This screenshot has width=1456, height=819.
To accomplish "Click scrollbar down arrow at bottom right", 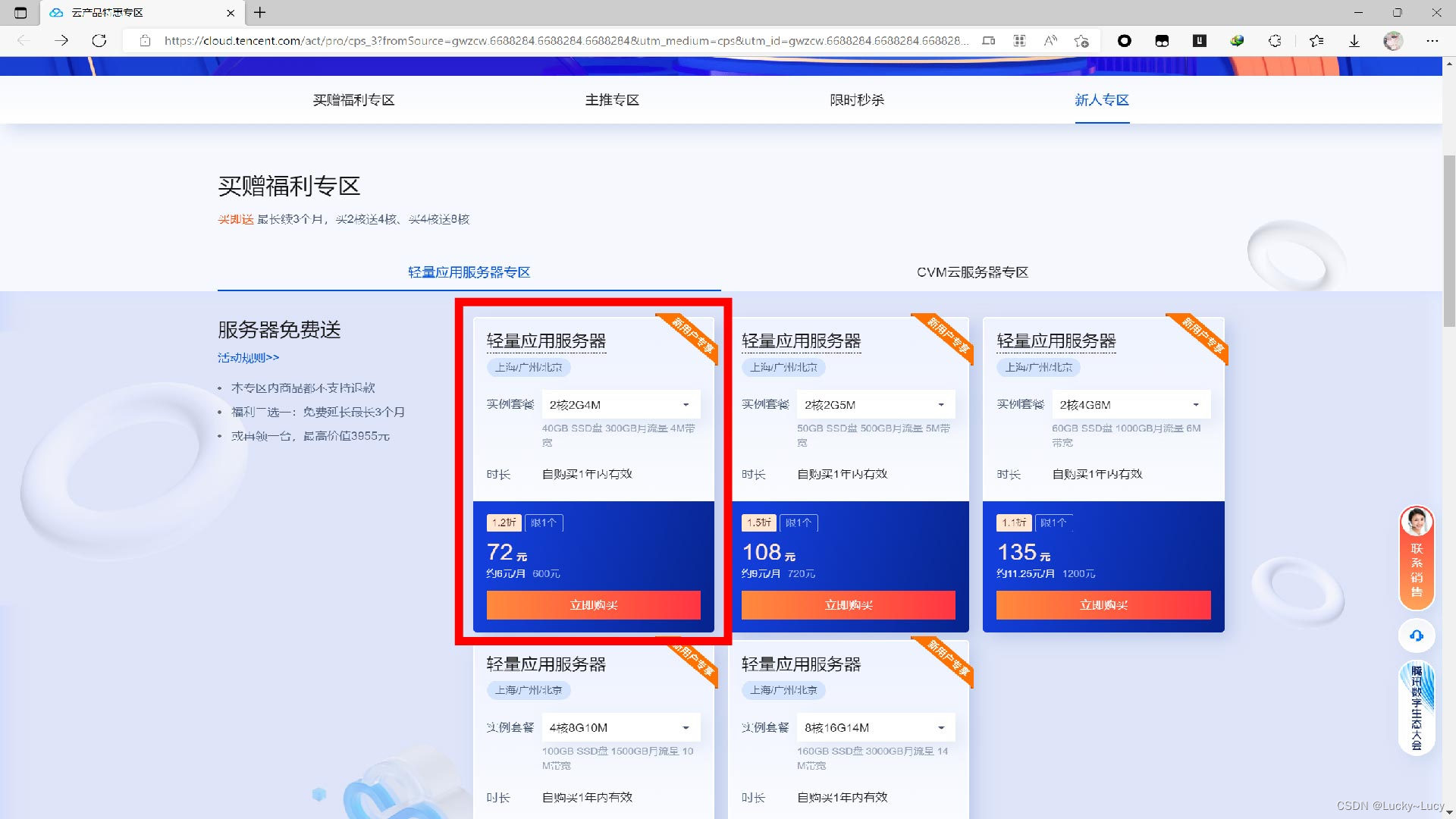I will pyautogui.click(x=1449, y=812).
